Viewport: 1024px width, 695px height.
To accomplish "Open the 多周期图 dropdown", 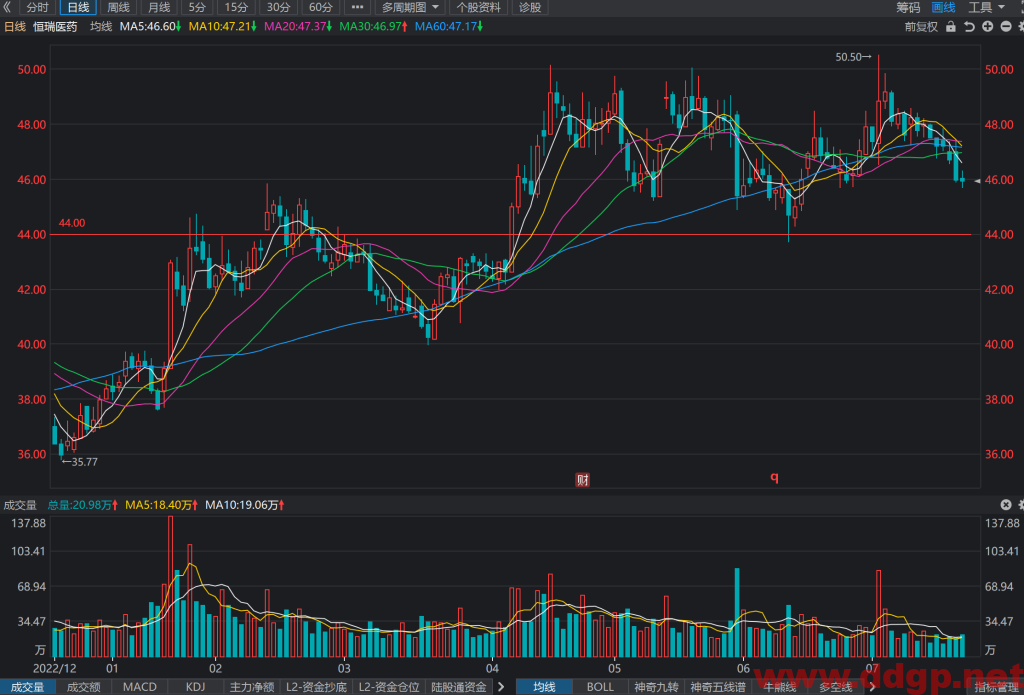I will pos(411,7).
